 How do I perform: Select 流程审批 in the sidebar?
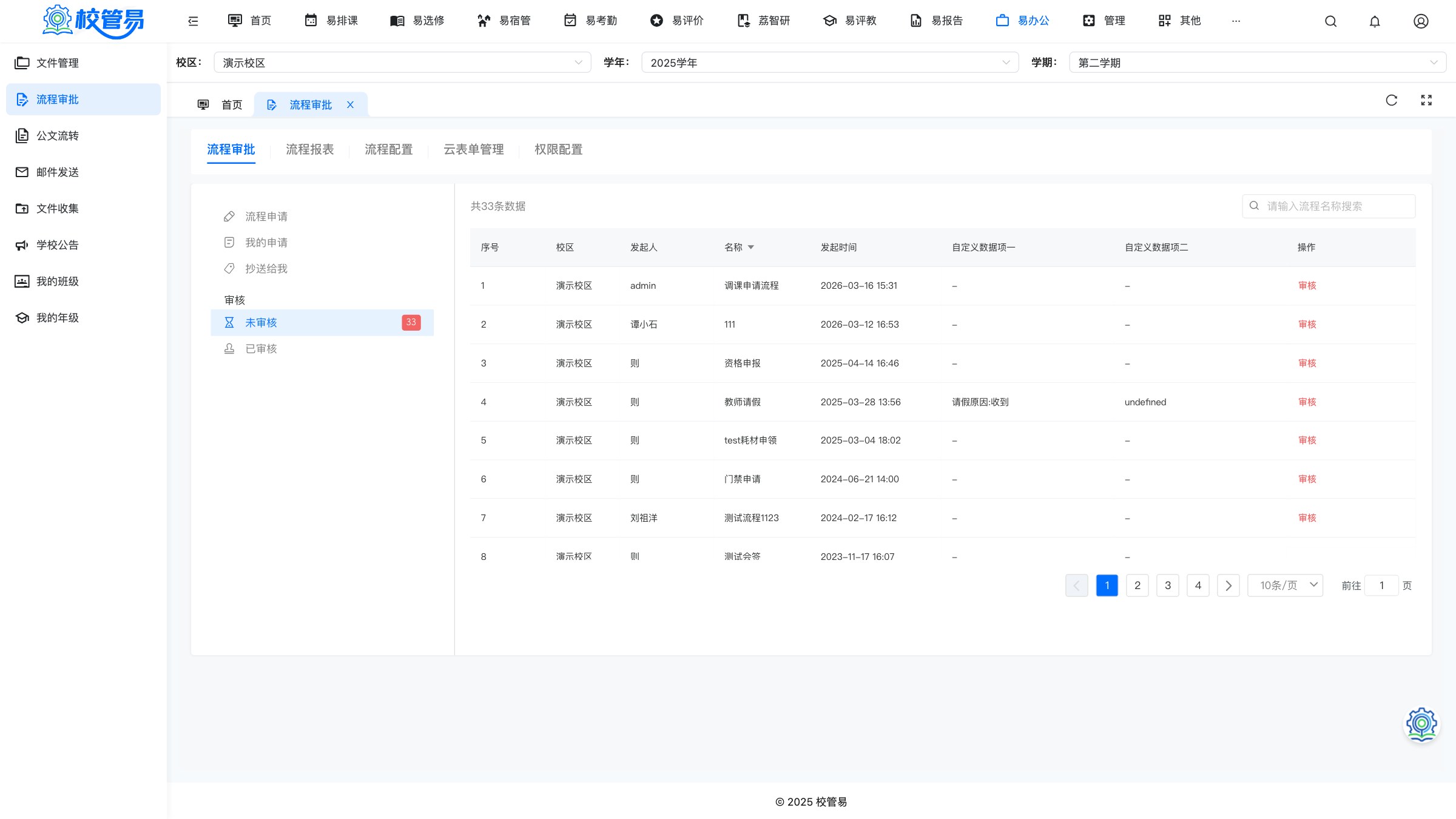(83, 99)
